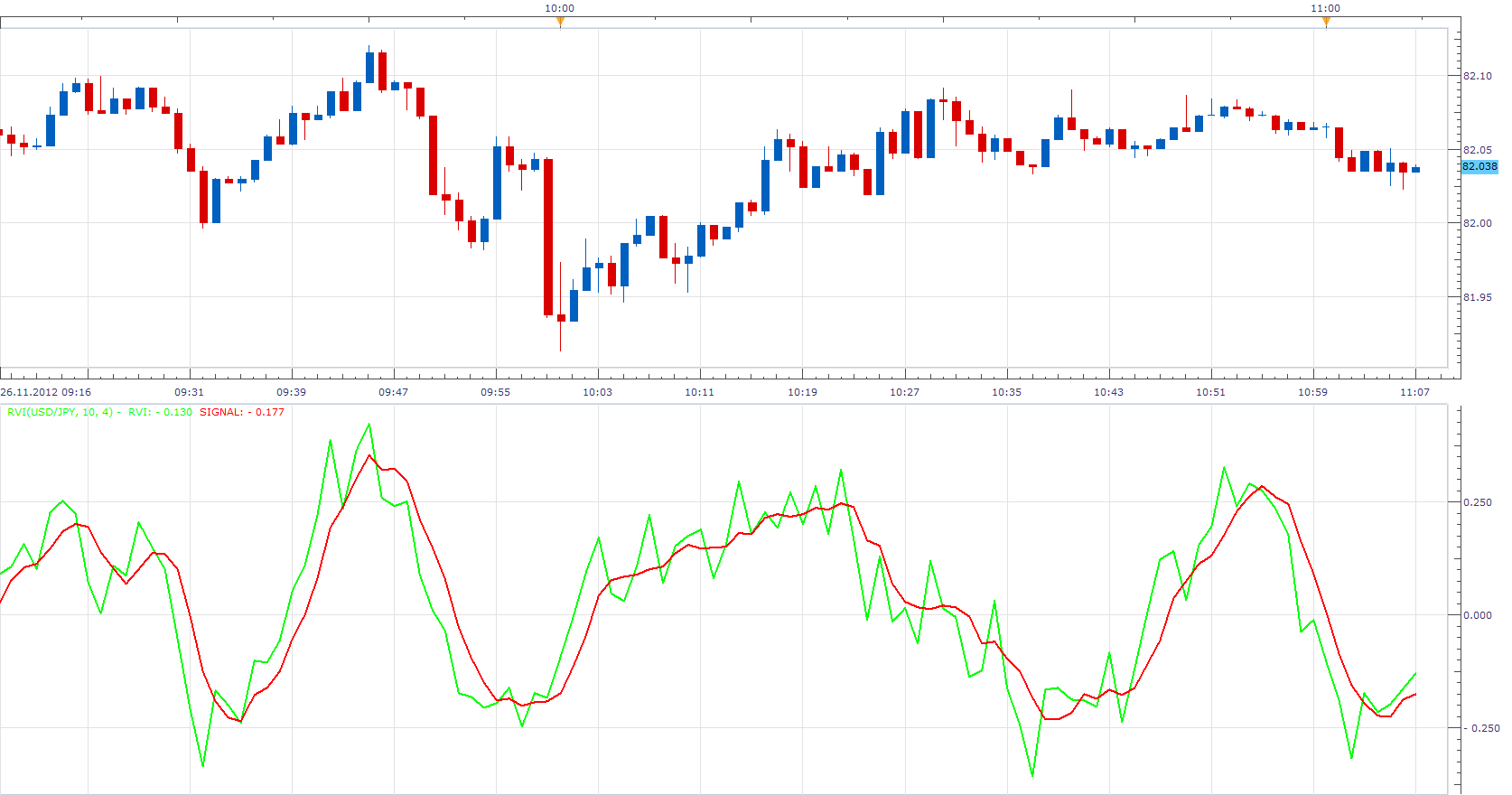Click the RVI(USD/JPY, 10, 4) indicator label
Image resolution: width=1512 pixels, height=795 pixels.
tap(61, 412)
